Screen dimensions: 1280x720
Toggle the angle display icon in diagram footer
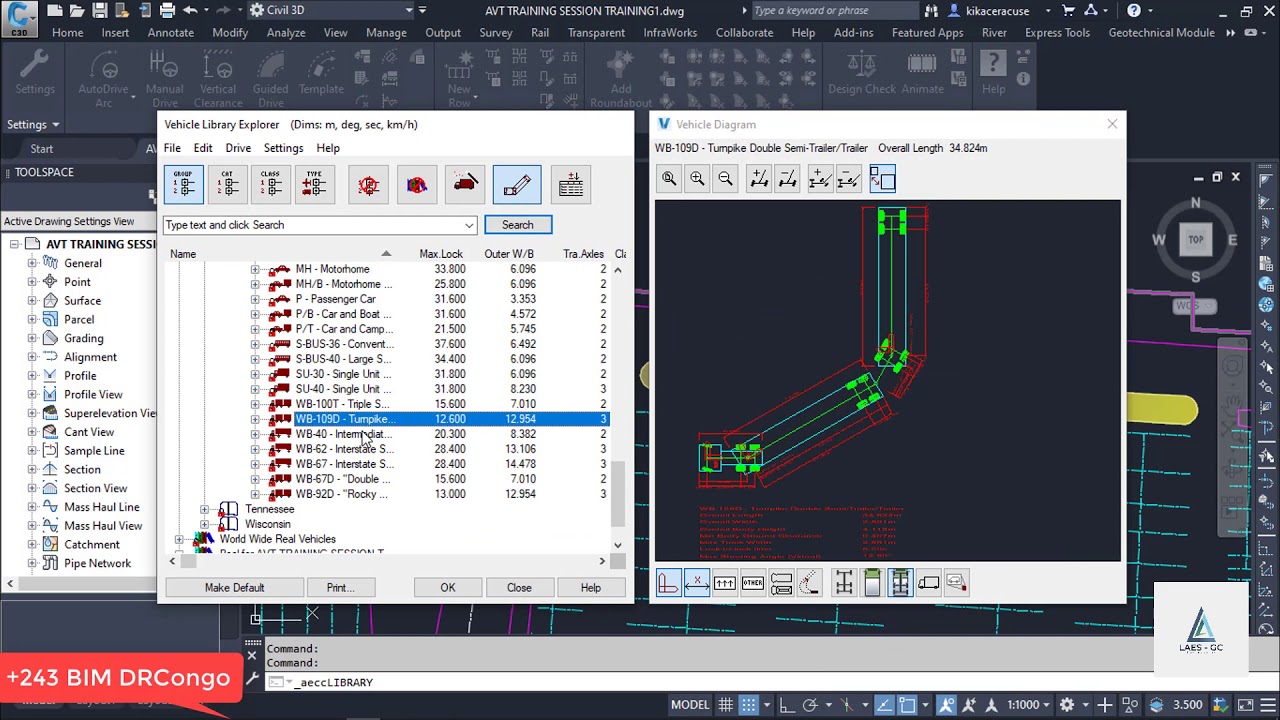(x=669, y=583)
